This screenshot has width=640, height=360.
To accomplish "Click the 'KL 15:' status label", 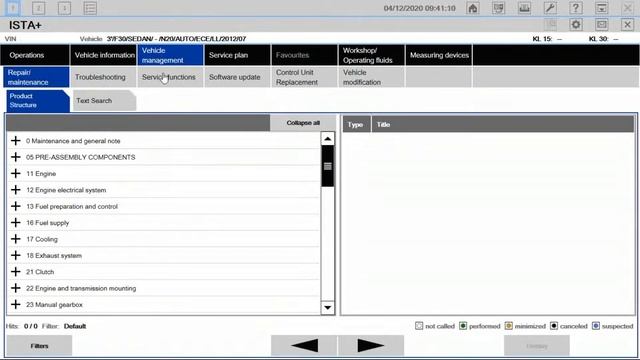I will (542, 39).
